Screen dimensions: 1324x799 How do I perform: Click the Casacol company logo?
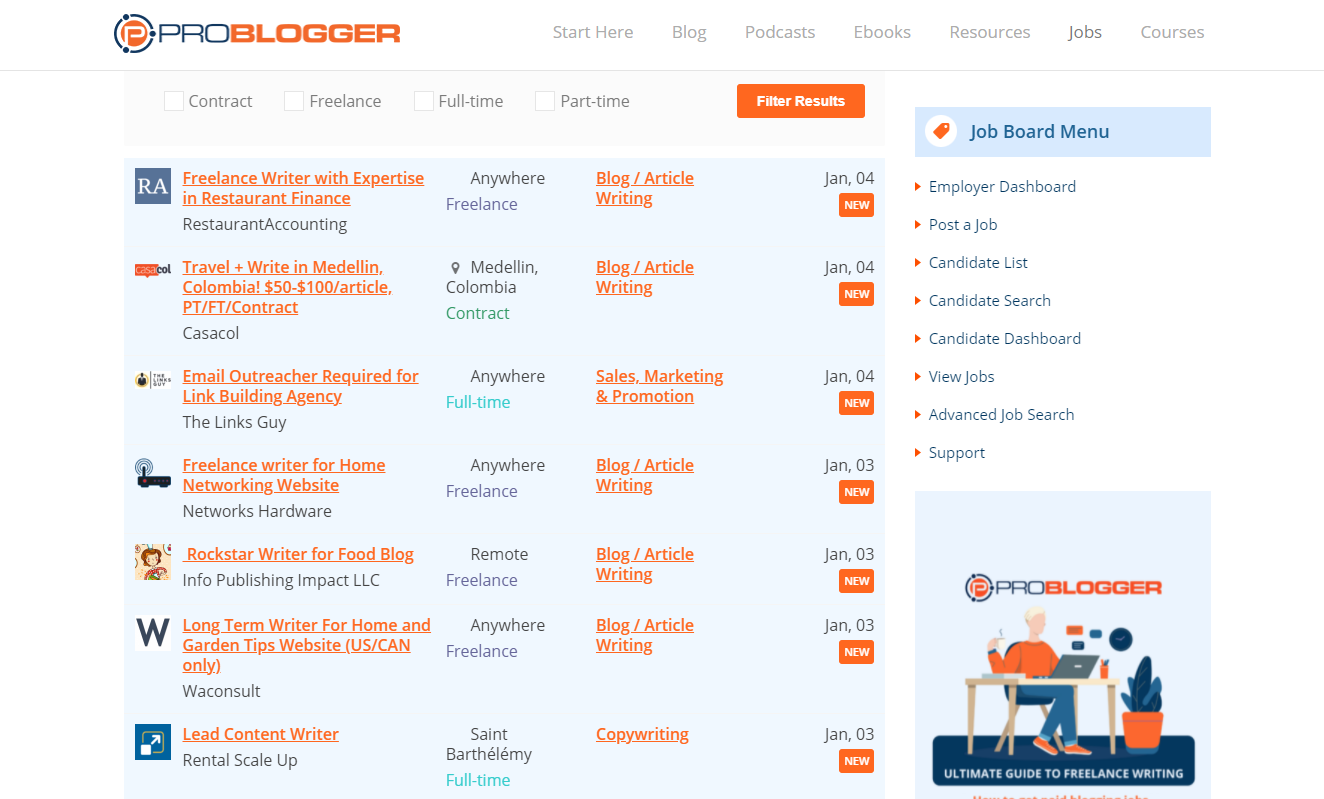(153, 270)
